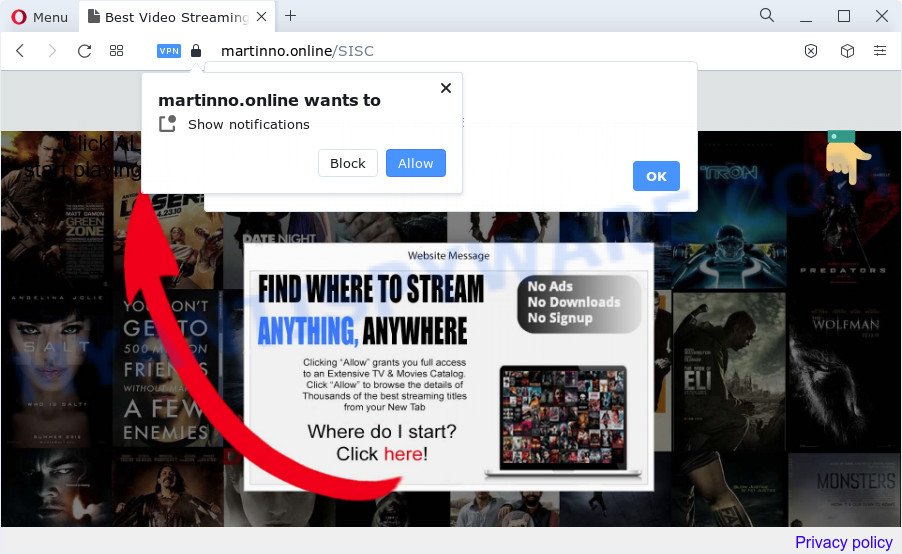The width and height of the screenshot is (902, 554).
Task: Open the Speed Dial grid icon
Action: (116, 51)
